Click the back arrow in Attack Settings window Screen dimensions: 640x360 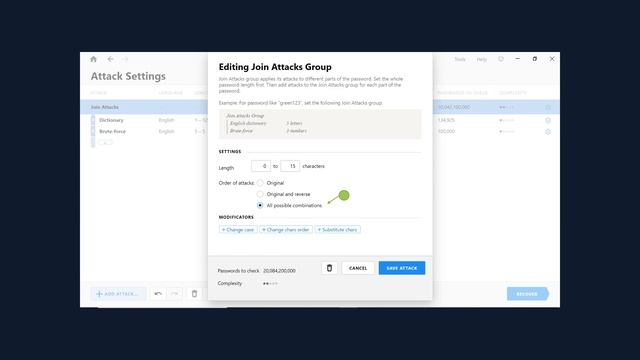[111, 59]
